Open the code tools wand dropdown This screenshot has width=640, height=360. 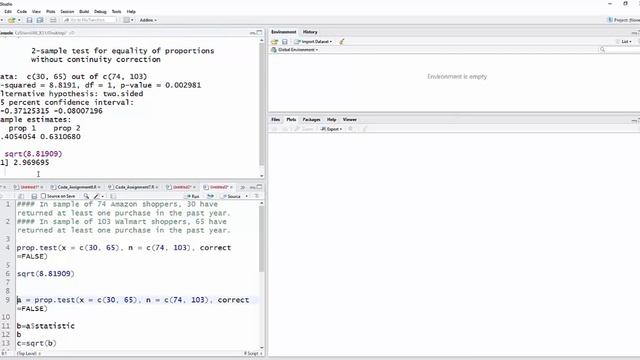click(99, 196)
